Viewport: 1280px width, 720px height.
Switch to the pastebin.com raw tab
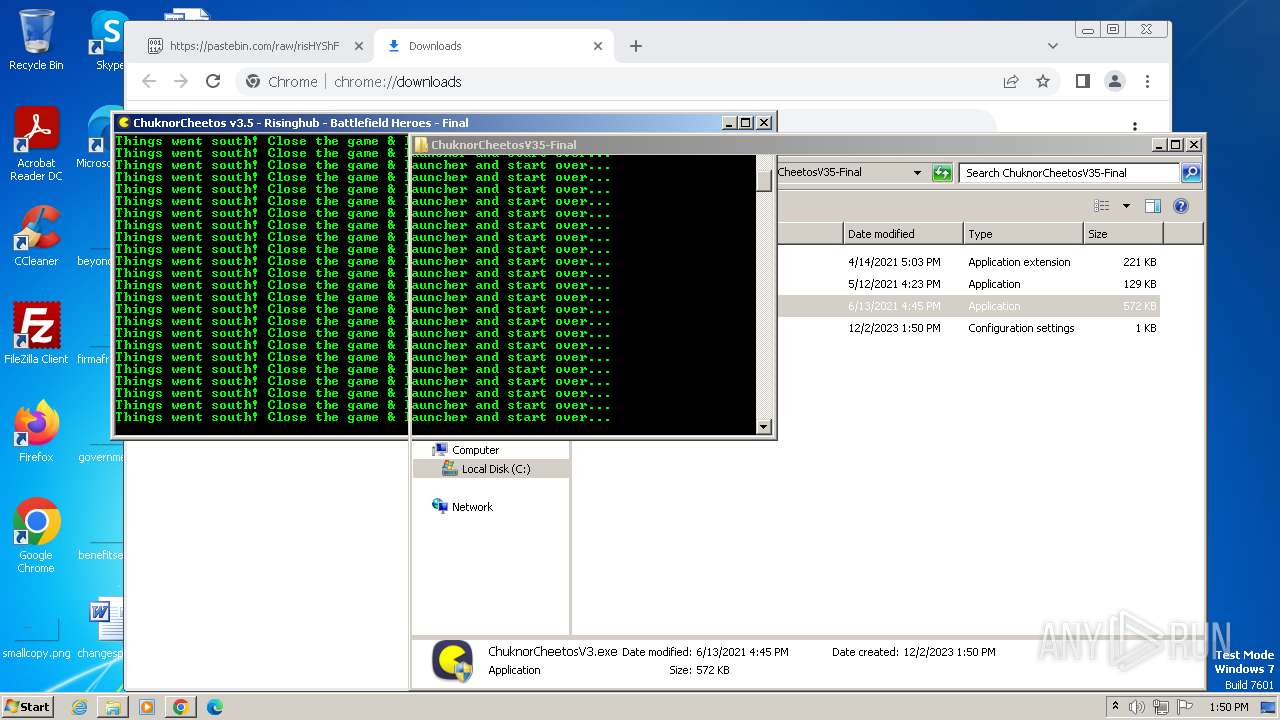pyautogui.click(x=254, y=46)
